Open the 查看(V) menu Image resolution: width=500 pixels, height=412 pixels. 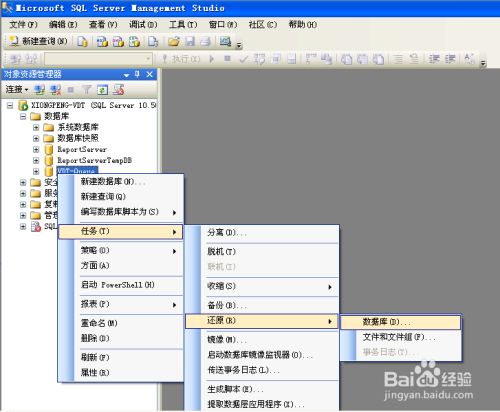103,24
